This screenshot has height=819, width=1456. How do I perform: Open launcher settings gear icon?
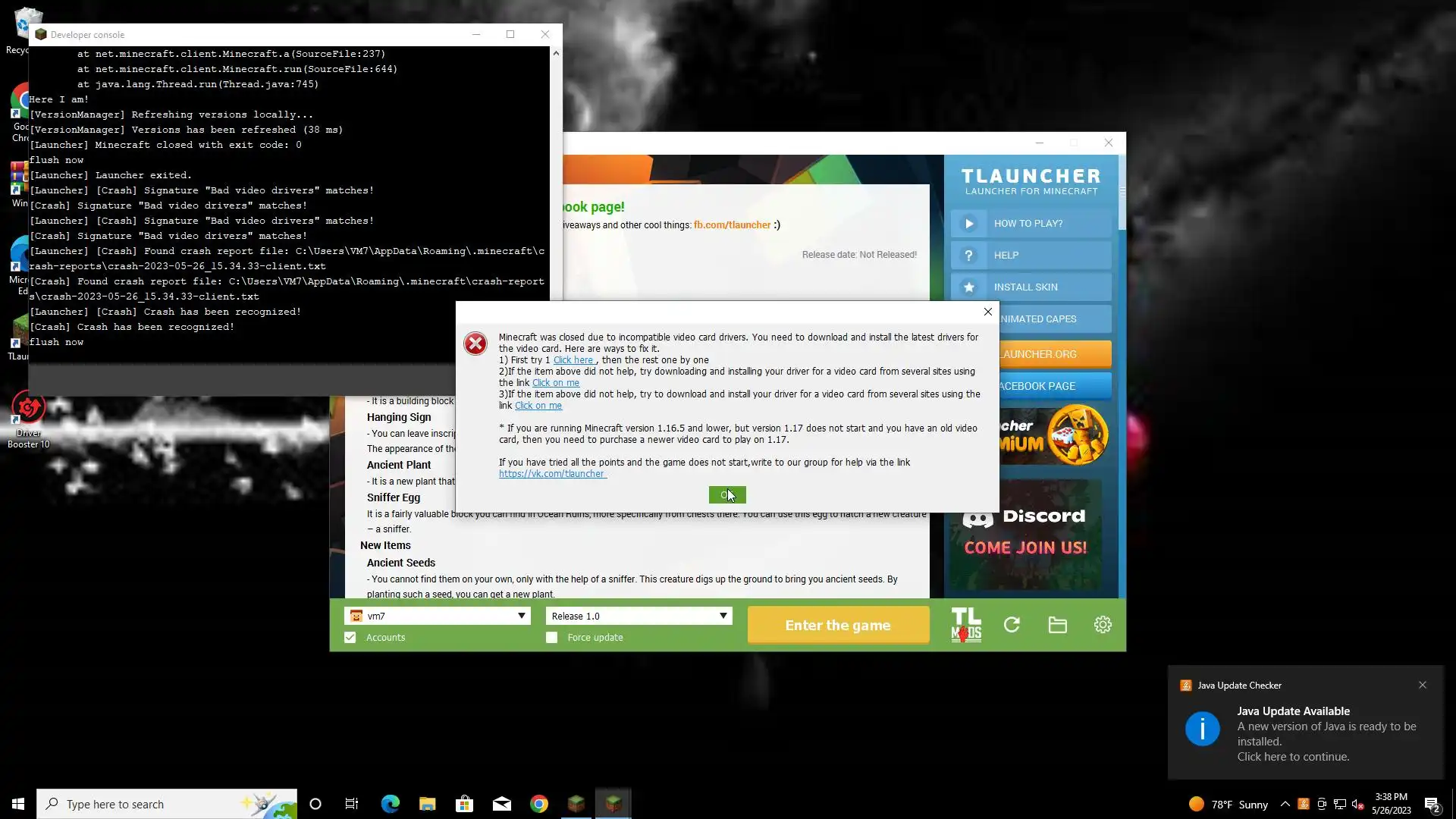1103,625
